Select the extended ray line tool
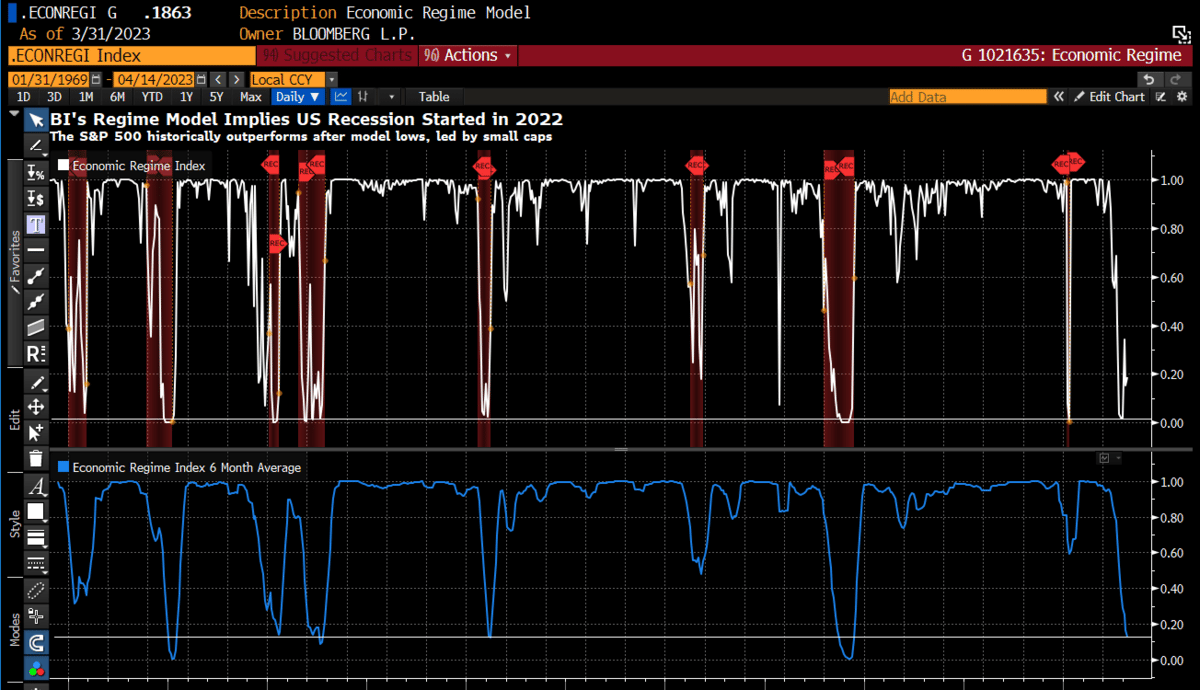Viewport: 1200px width, 690px height. point(36,301)
